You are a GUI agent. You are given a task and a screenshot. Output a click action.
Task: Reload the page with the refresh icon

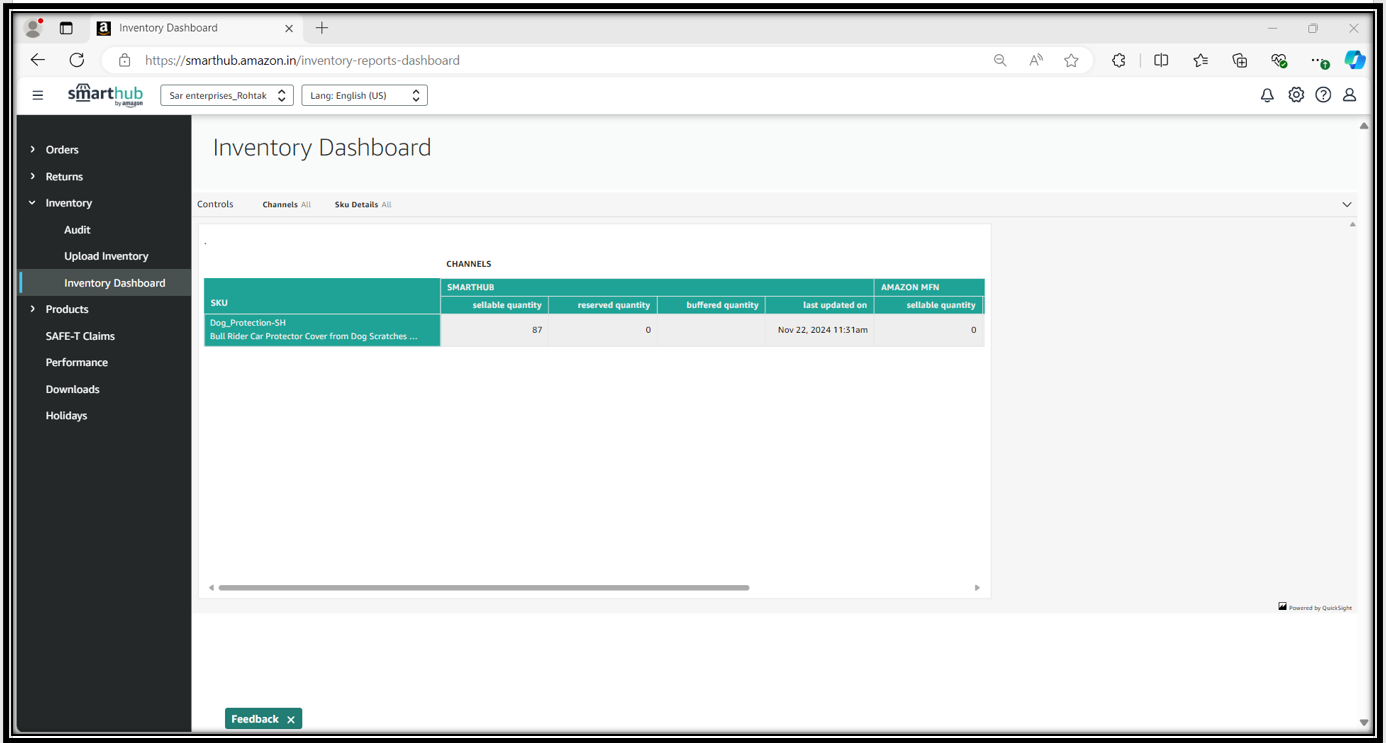(x=77, y=60)
